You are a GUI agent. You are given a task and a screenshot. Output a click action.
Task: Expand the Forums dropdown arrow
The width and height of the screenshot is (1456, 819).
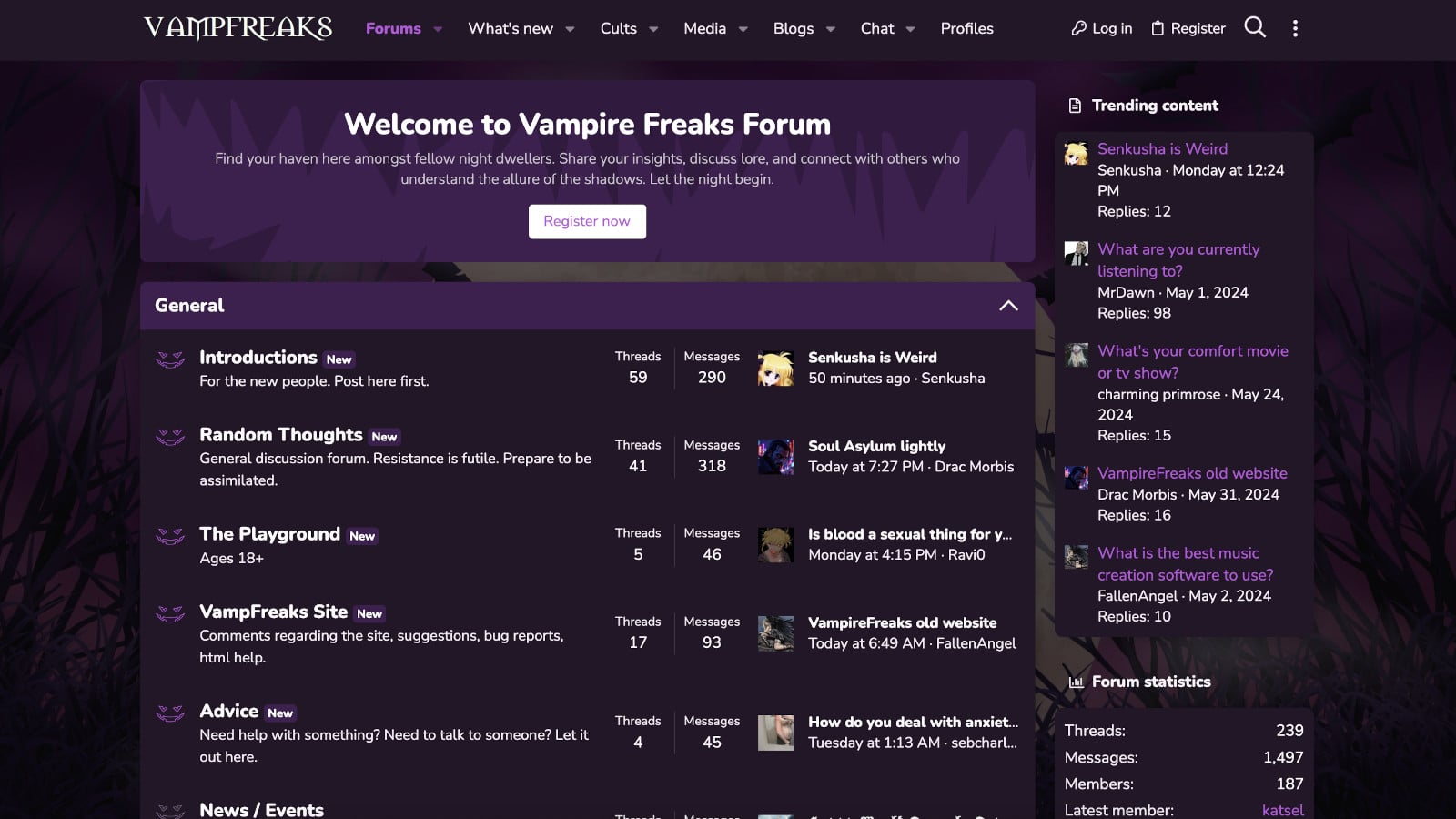click(438, 29)
